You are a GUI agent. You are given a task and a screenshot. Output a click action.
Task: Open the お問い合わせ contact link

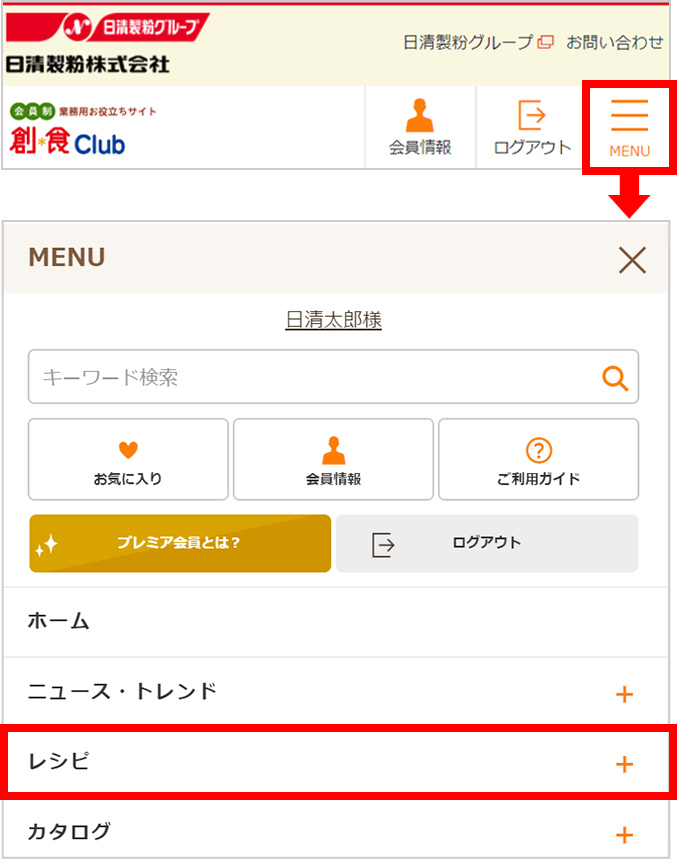[x=615, y=42]
